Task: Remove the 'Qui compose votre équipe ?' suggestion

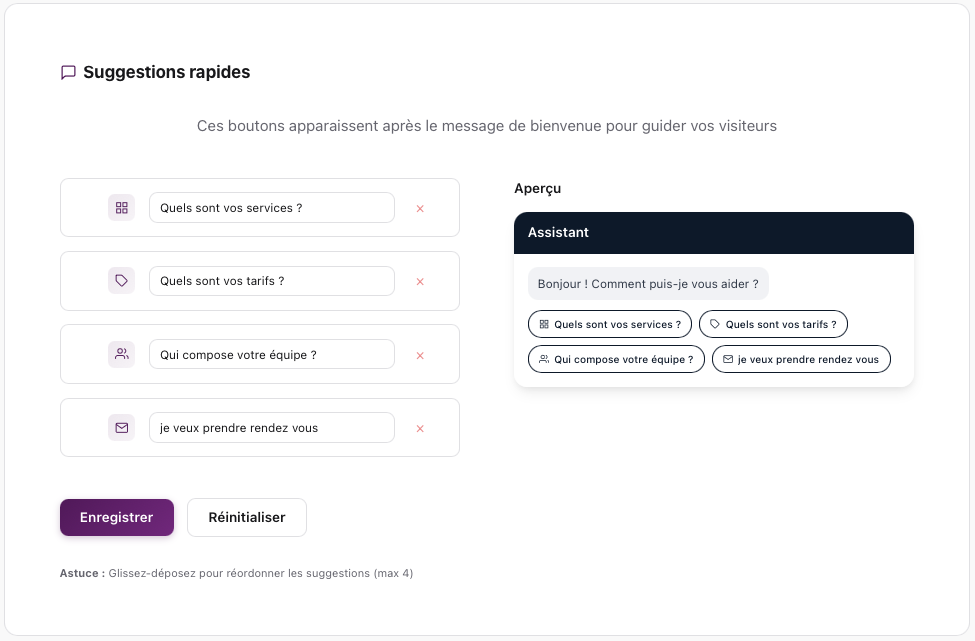Action: pos(420,355)
